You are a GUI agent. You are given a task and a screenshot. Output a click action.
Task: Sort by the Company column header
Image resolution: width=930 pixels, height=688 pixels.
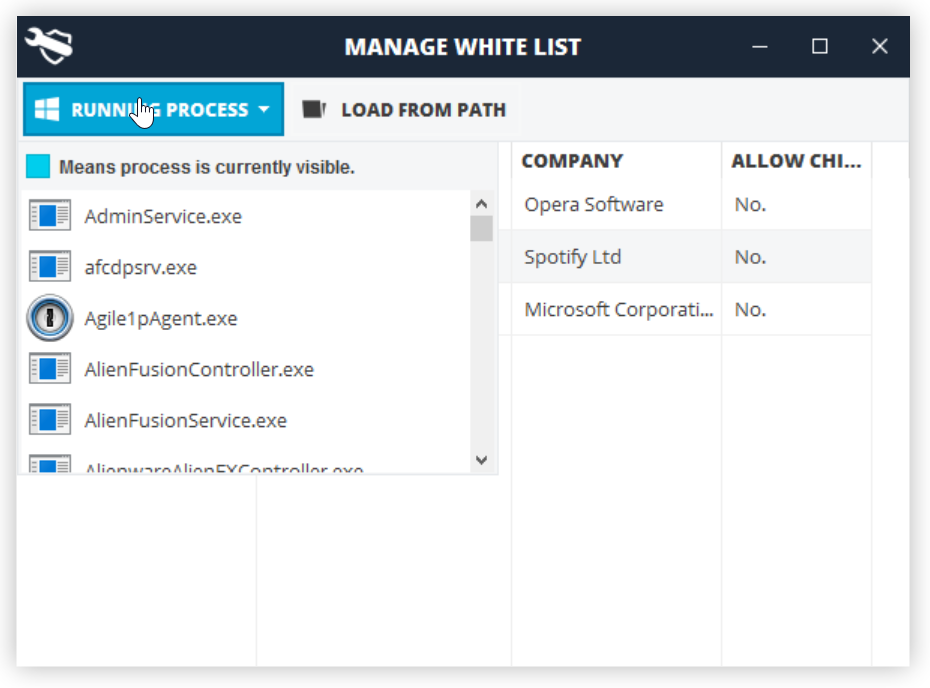(572, 161)
